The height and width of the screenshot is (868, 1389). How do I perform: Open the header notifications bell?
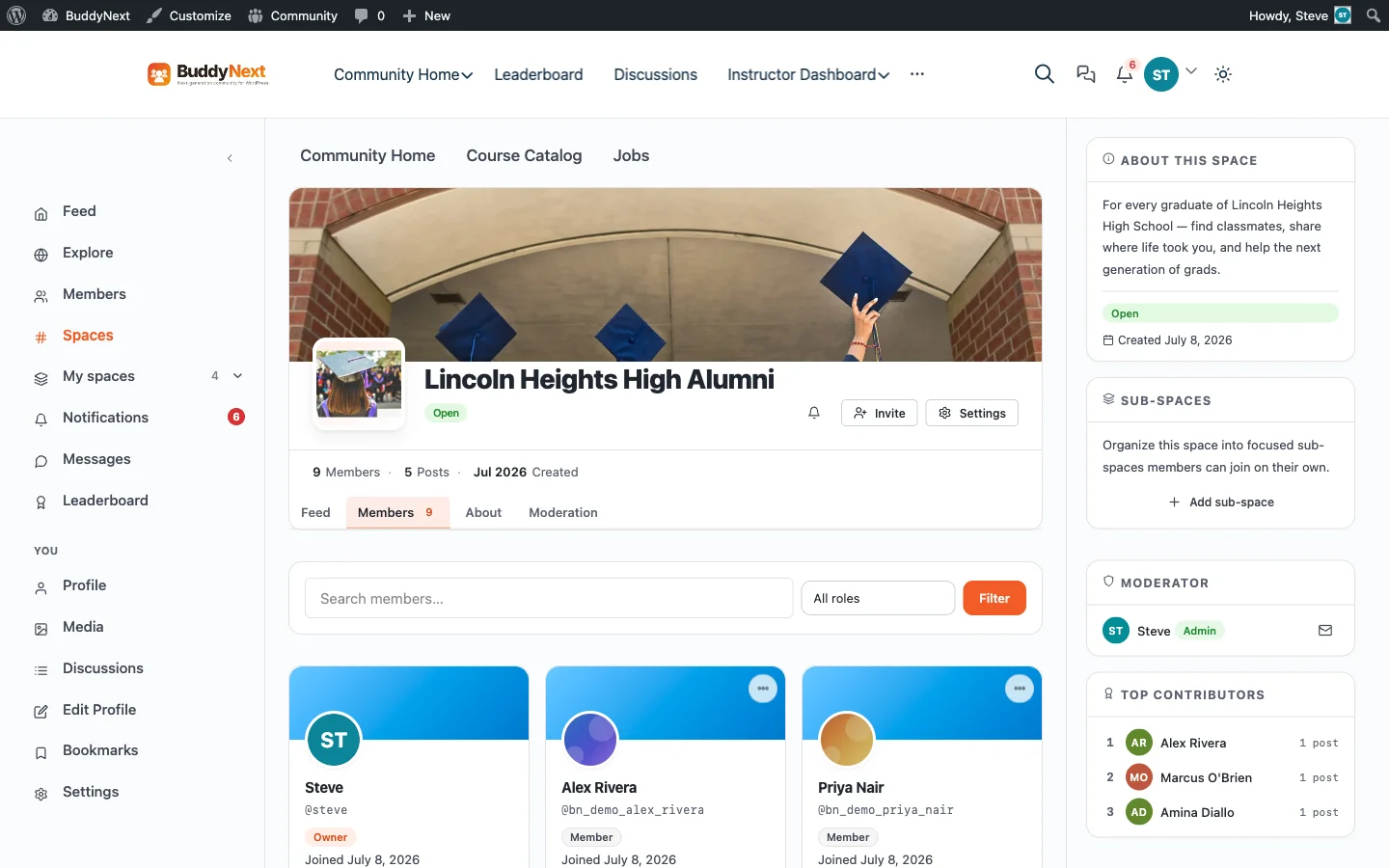[1125, 74]
